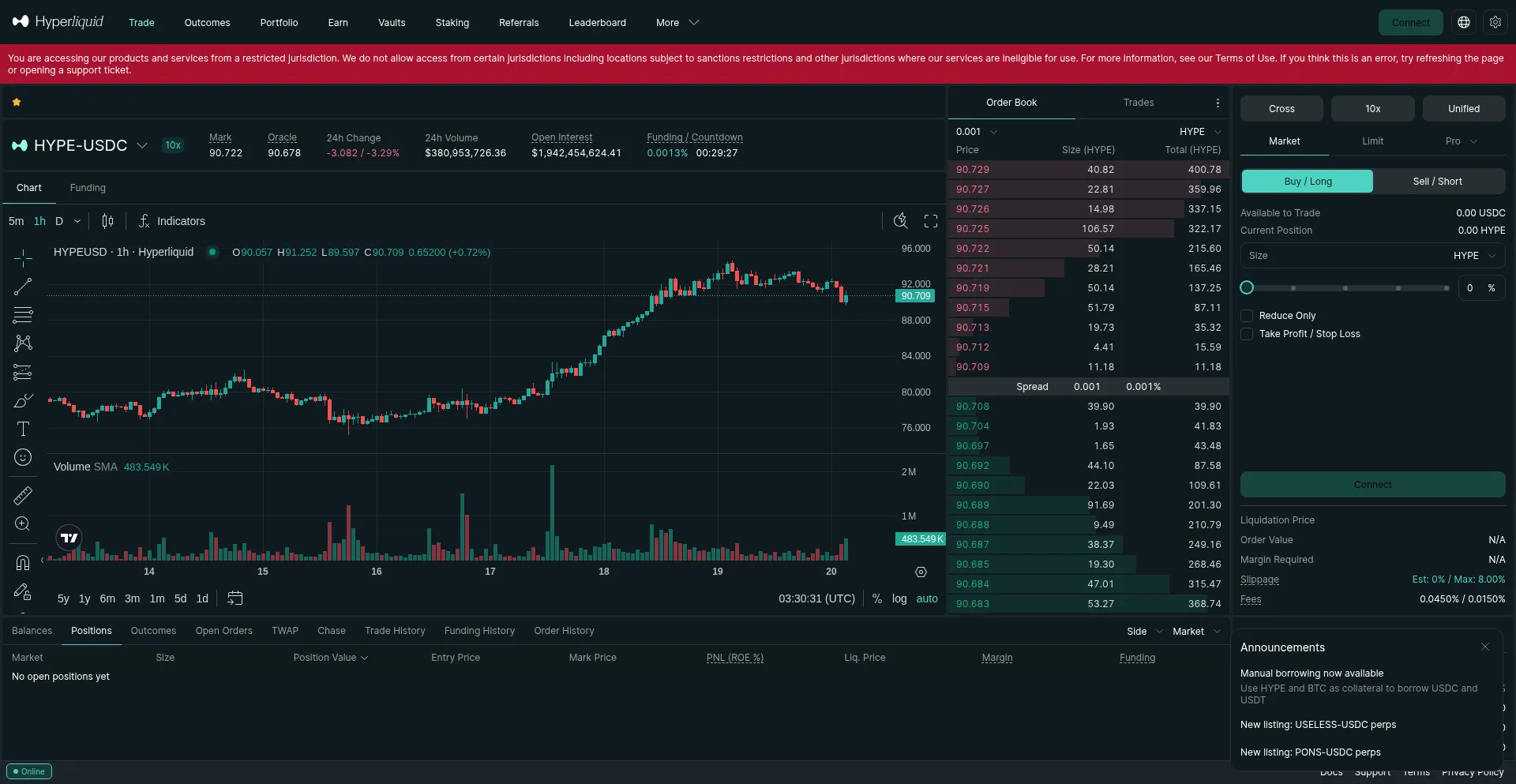Select the trend line drawing tool
Viewport: 1516px width, 784px height.
click(x=23, y=287)
